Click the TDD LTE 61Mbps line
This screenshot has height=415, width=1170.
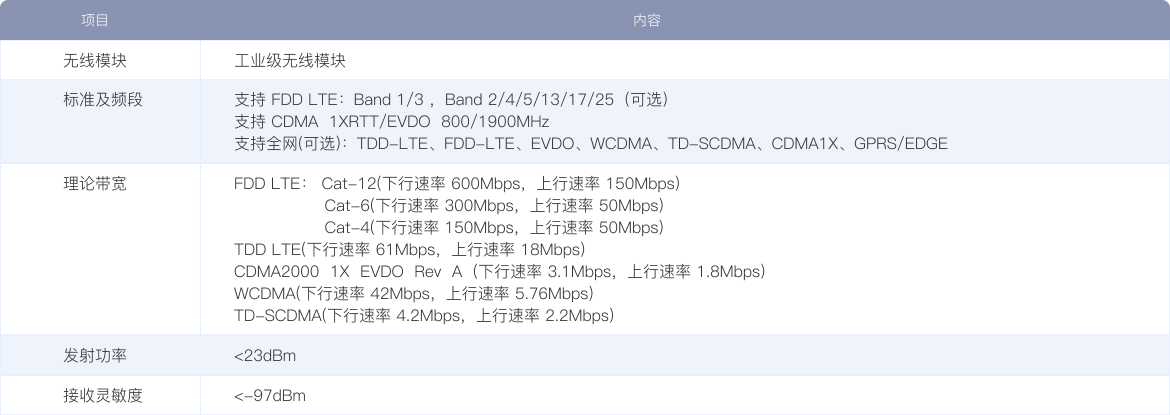[409, 249]
